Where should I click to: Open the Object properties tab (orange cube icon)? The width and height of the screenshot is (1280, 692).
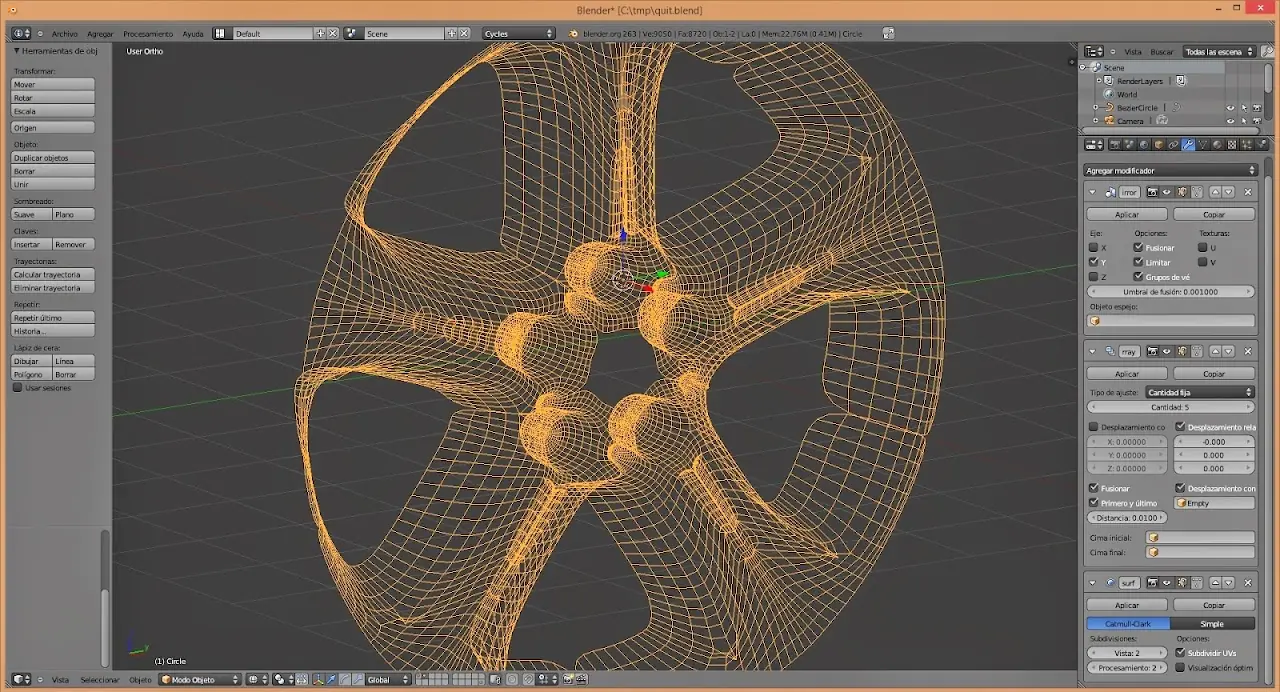coord(1158,144)
